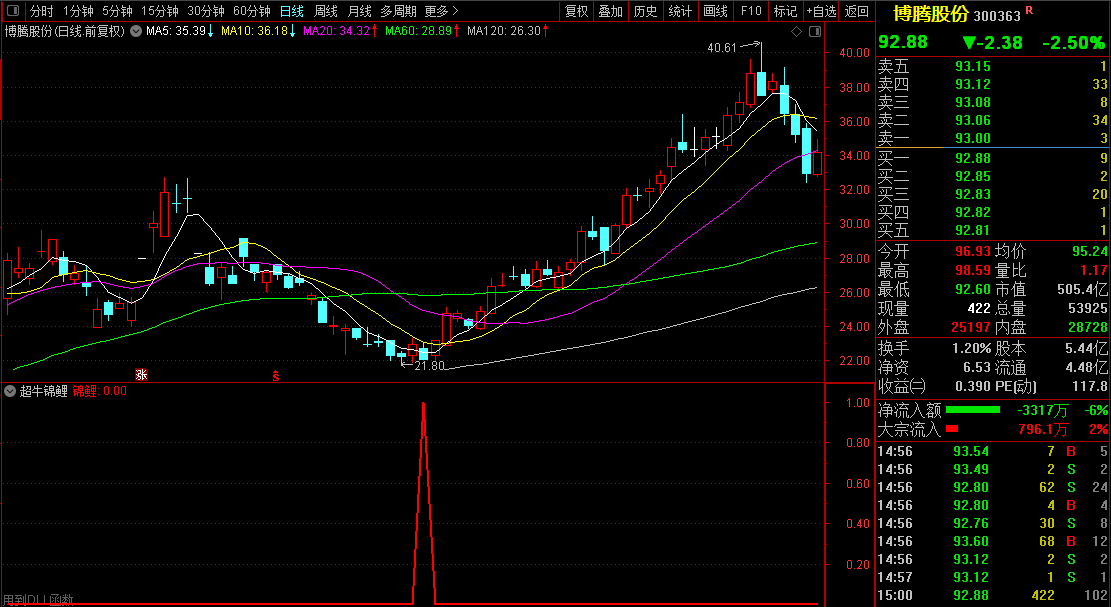Open the main chart indicator dropdown arrow
Screen dimensions: 1111x607
pyautogui.click(x=135, y=32)
